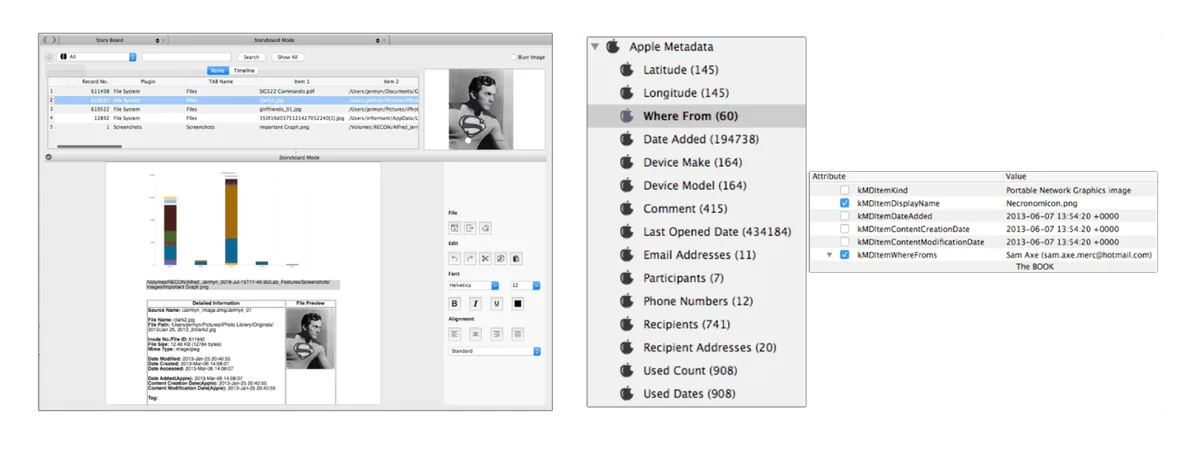Uncheck the kMDItemDisplayName attribute checkbox
Viewport: 1200px width, 456px height.
click(846, 202)
